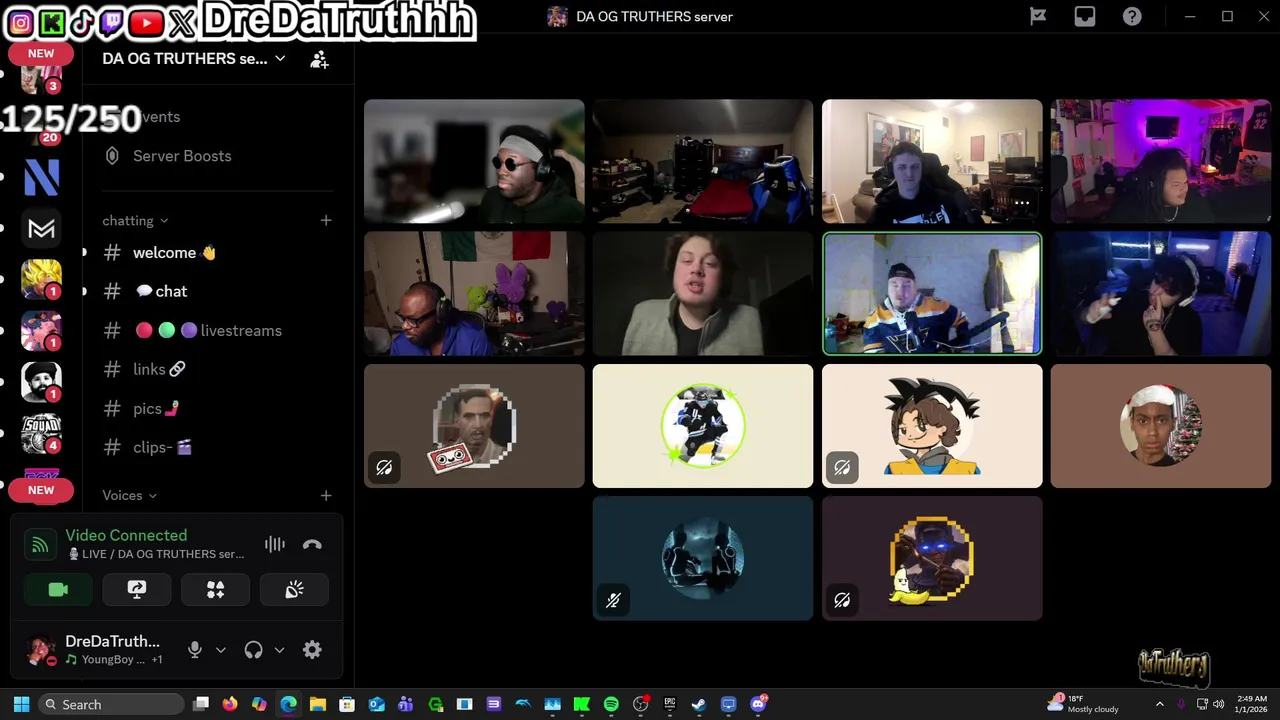
Task: Select the banana avatar tile
Action: click(x=932, y=558)
